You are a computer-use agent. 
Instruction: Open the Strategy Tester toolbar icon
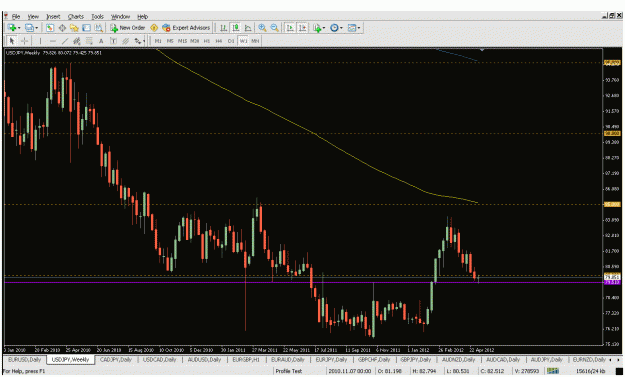point(98,28)
